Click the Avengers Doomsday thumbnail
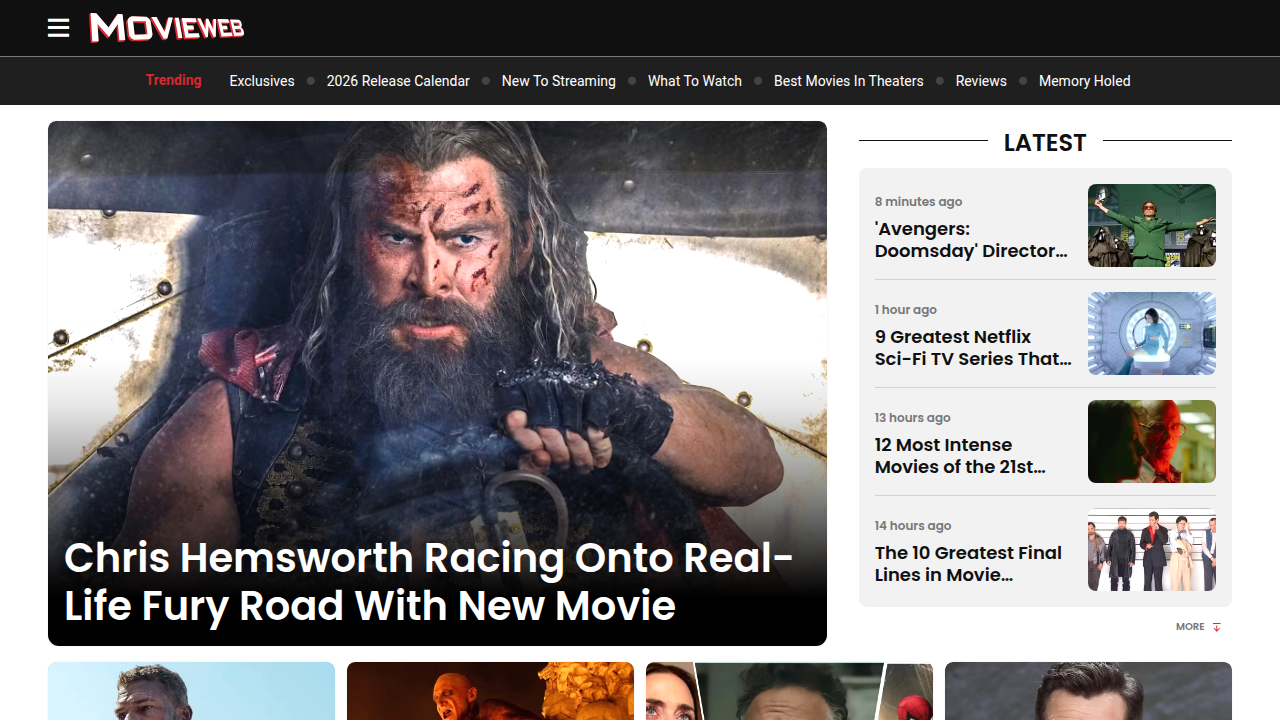Image resolution: width=1280 pixels, height=720 pixels. coord(1152,225)
